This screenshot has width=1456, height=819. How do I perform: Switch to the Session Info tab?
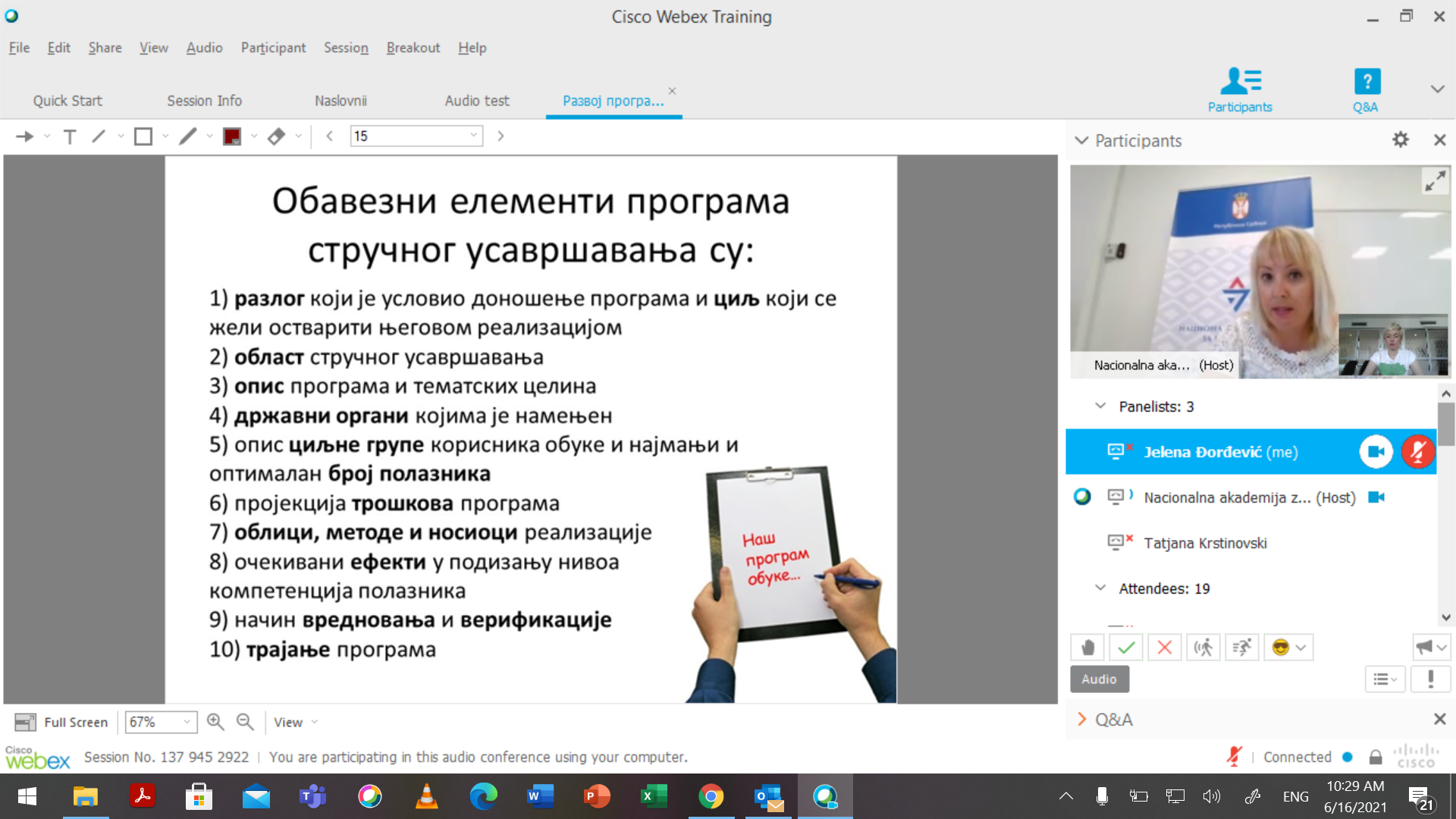[204, 101]
